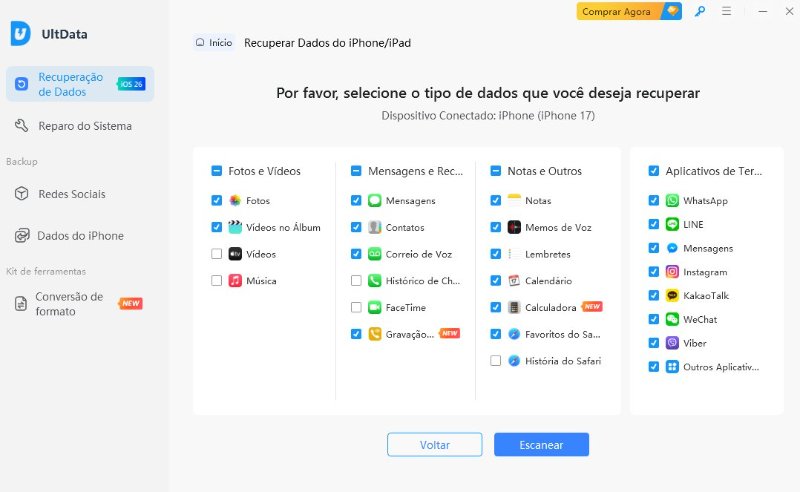Click the UltData logo icon

(20, 33)
